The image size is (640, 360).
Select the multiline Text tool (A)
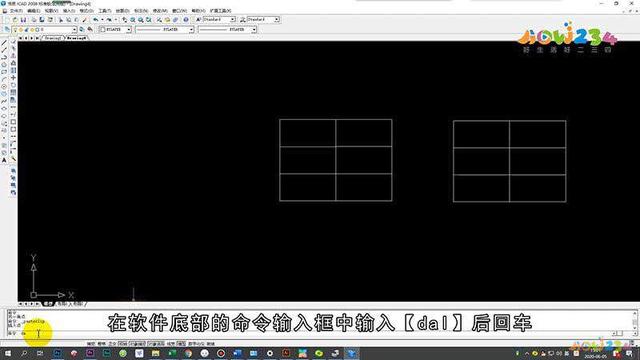[4, 160]
